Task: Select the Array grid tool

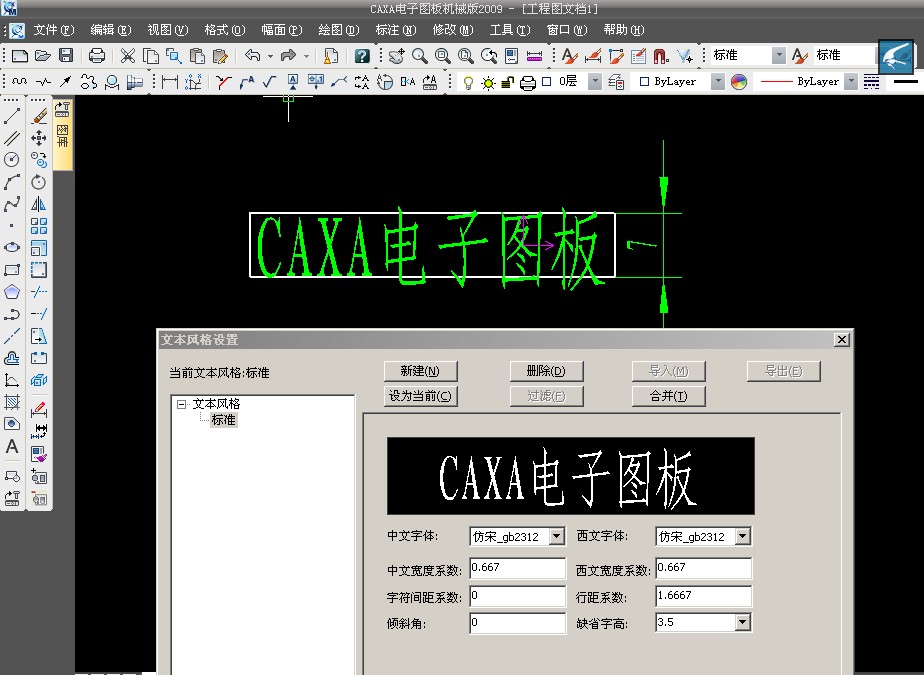Action: pos(39,226)
